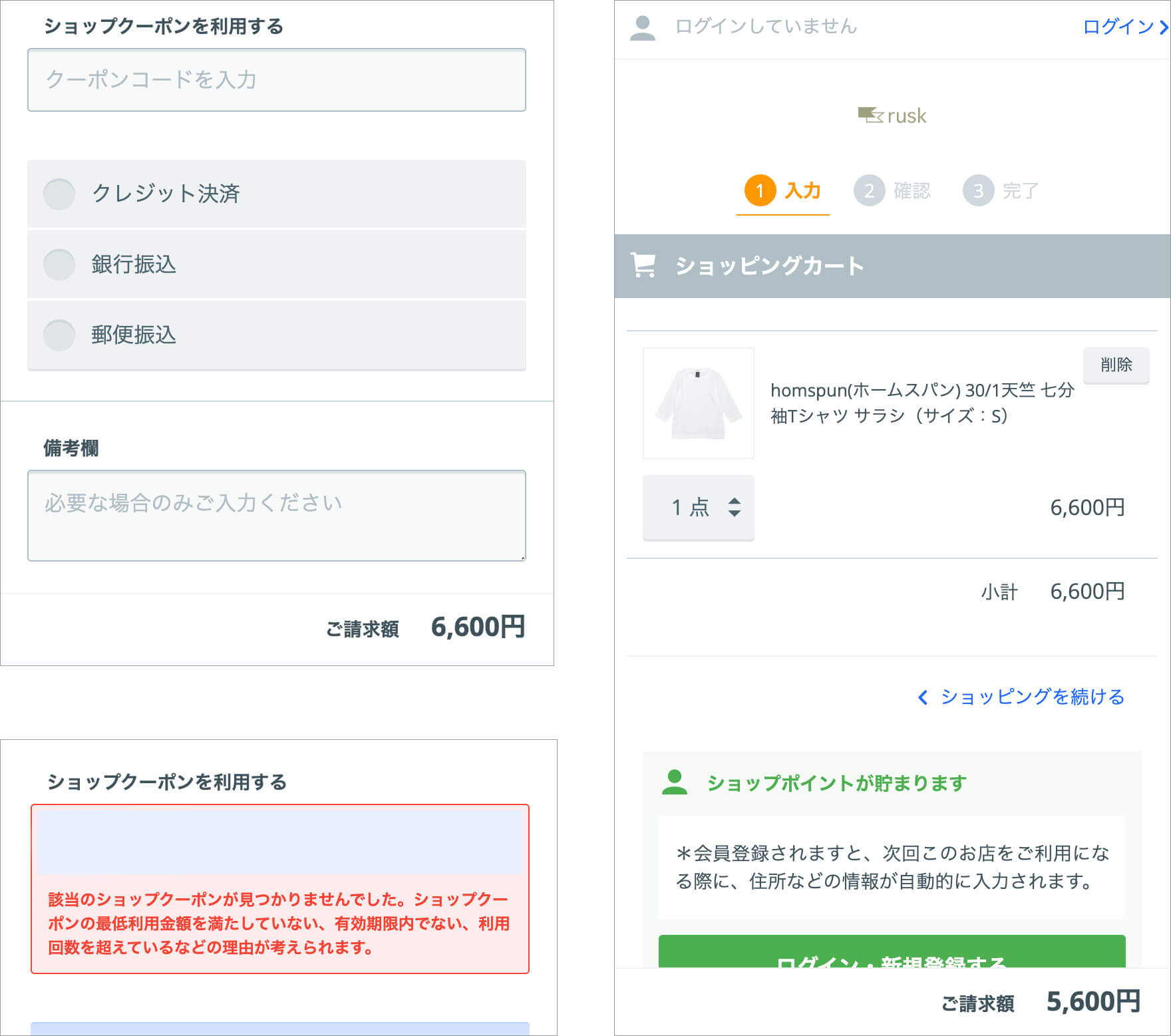The width and height of the screenshot is (1171, 1036).
Task: Click the coupon code input field
Action: (277, 80)
